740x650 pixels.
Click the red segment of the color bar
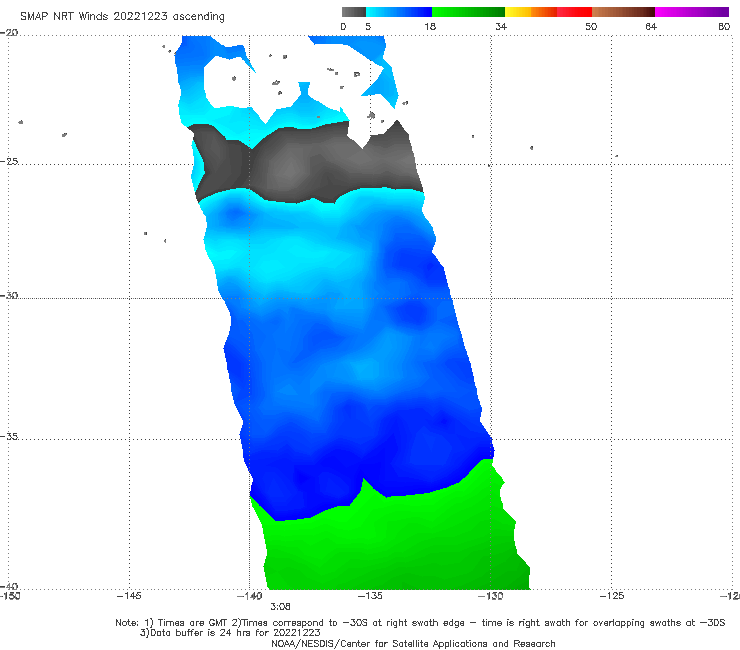(x=574, y=12)
